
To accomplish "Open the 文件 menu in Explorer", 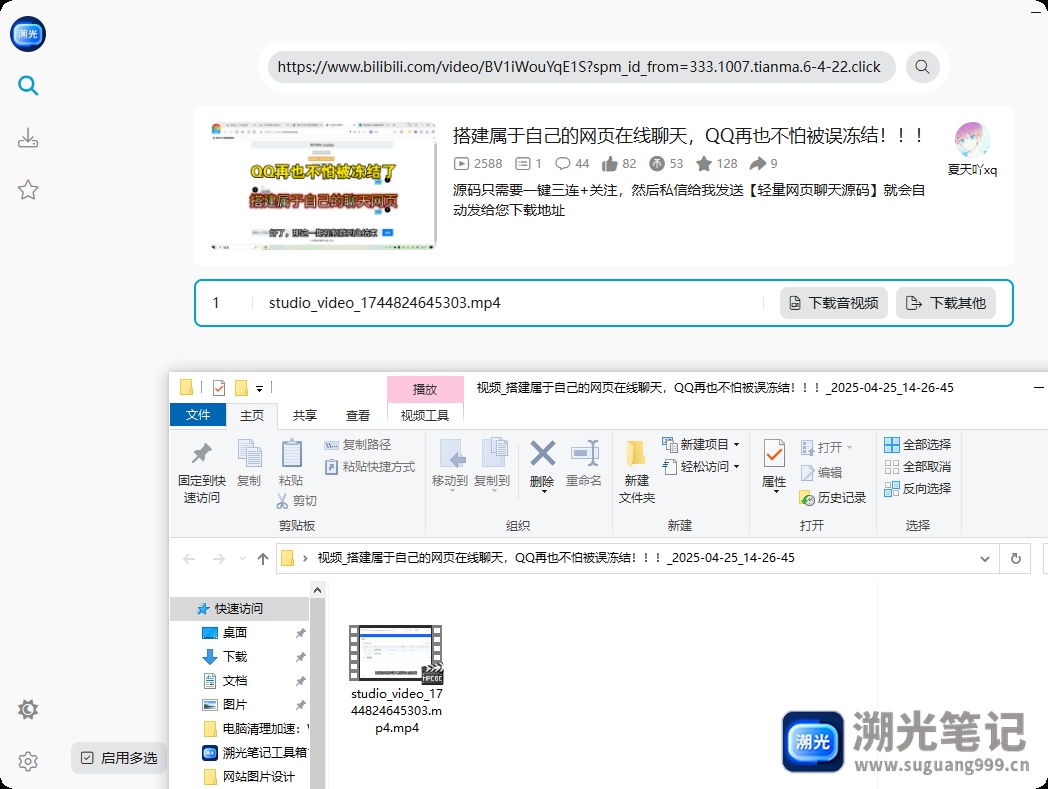I will (x=198, y=415).
